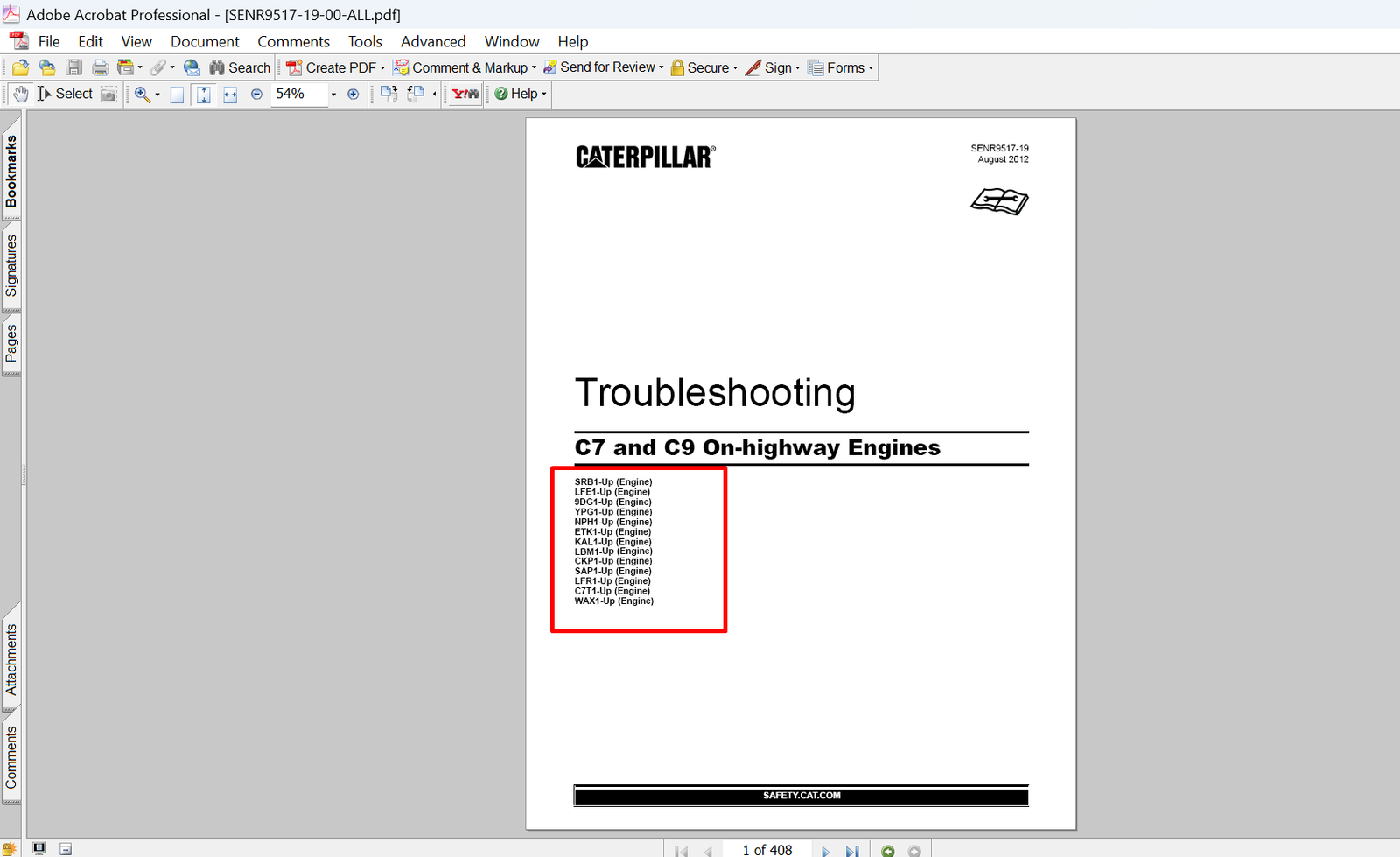Click the SRB1-Up (Engine) text line
1400x857 pixels.
(613, 481)
